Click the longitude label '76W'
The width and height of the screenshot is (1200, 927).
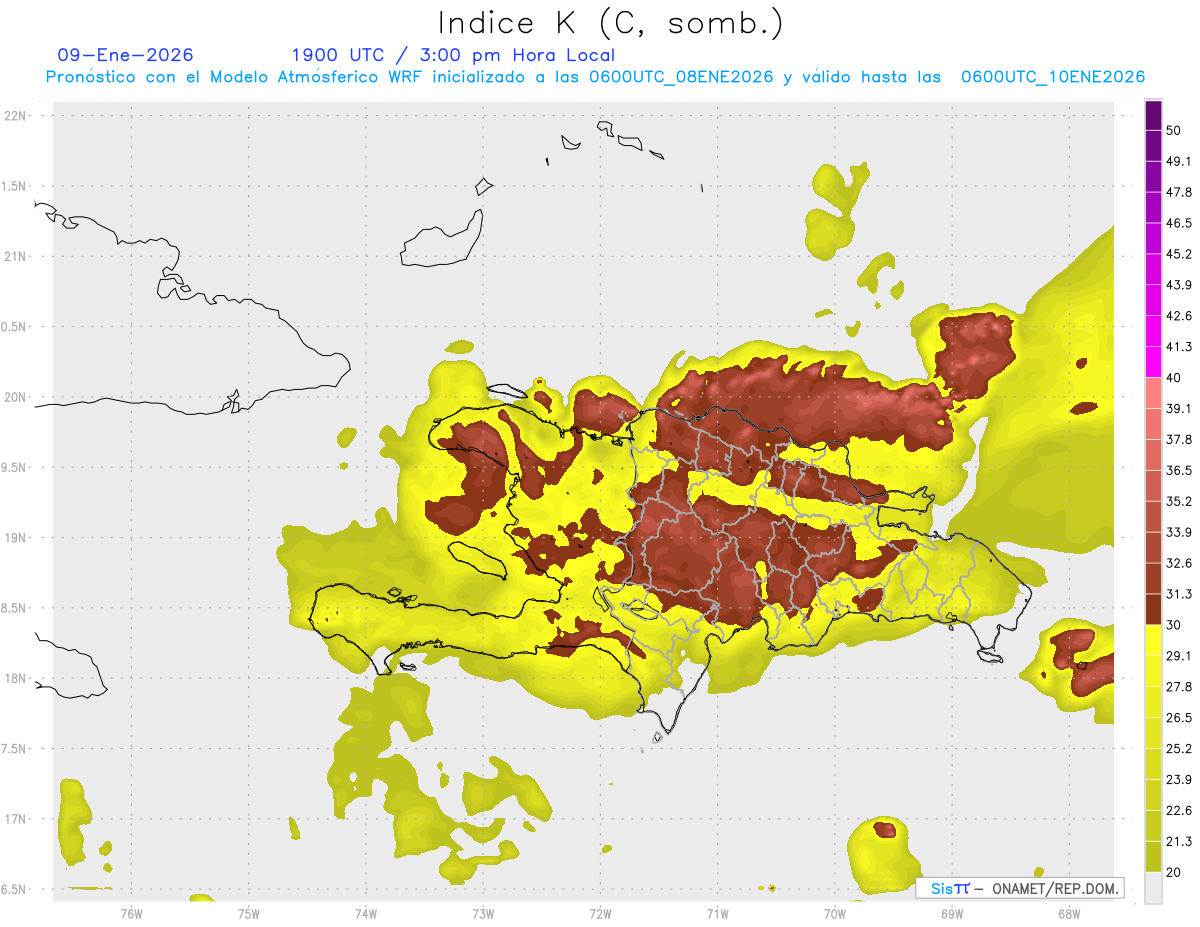coord(131,913)
